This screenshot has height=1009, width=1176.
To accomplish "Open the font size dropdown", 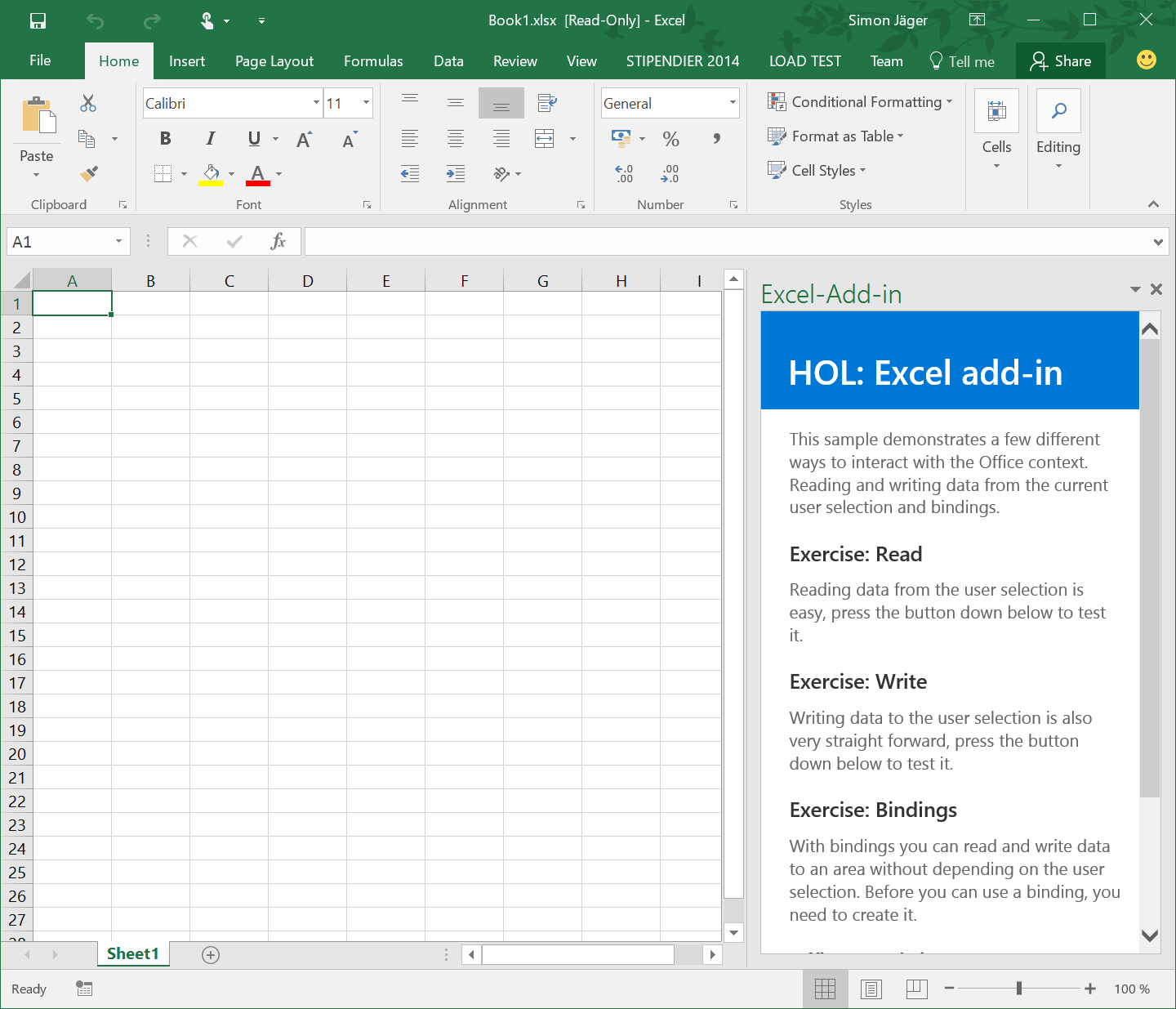I will 366,103.
